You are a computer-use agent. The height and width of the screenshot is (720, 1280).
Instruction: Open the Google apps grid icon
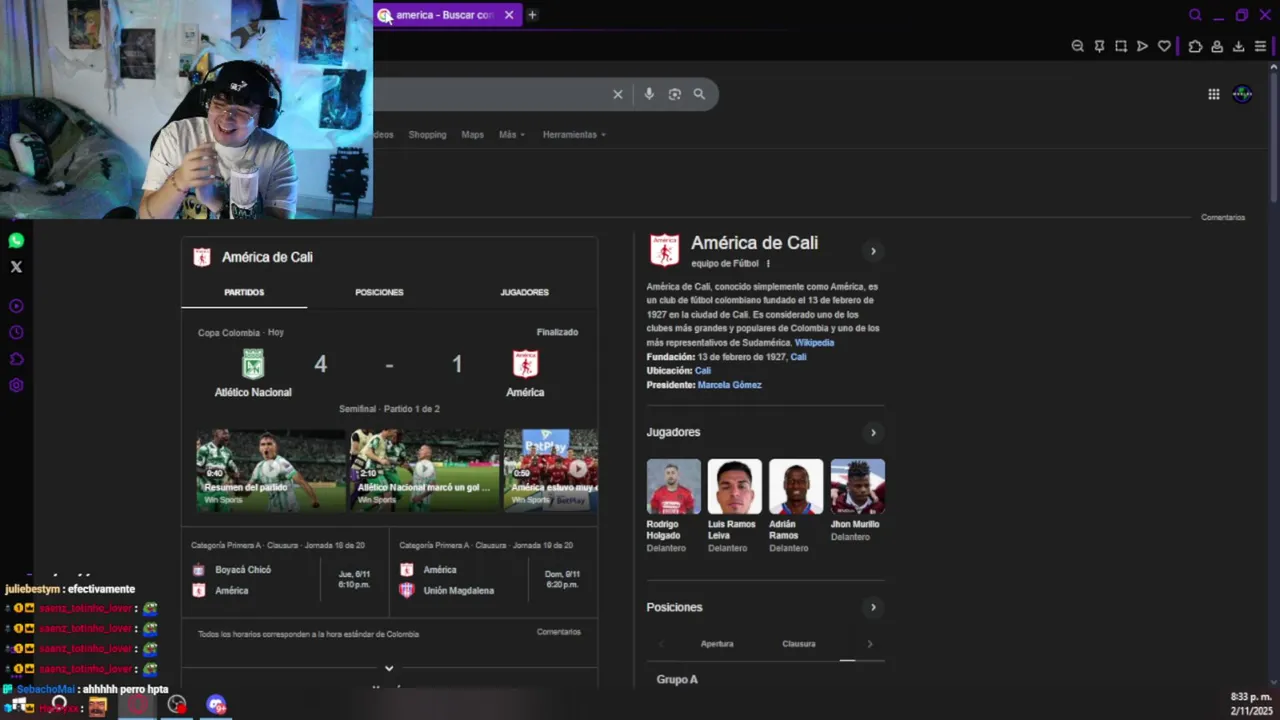pos(1213,94)
